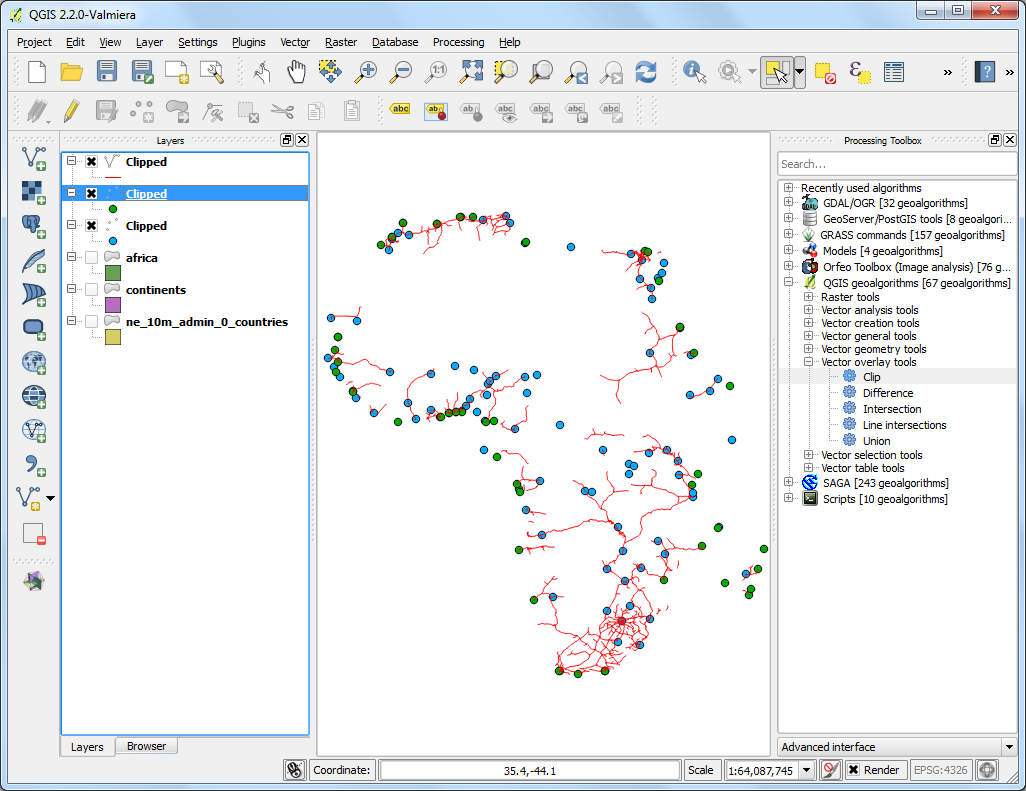
Task: Open a project with the folder icon
Action: click(71, 71)
